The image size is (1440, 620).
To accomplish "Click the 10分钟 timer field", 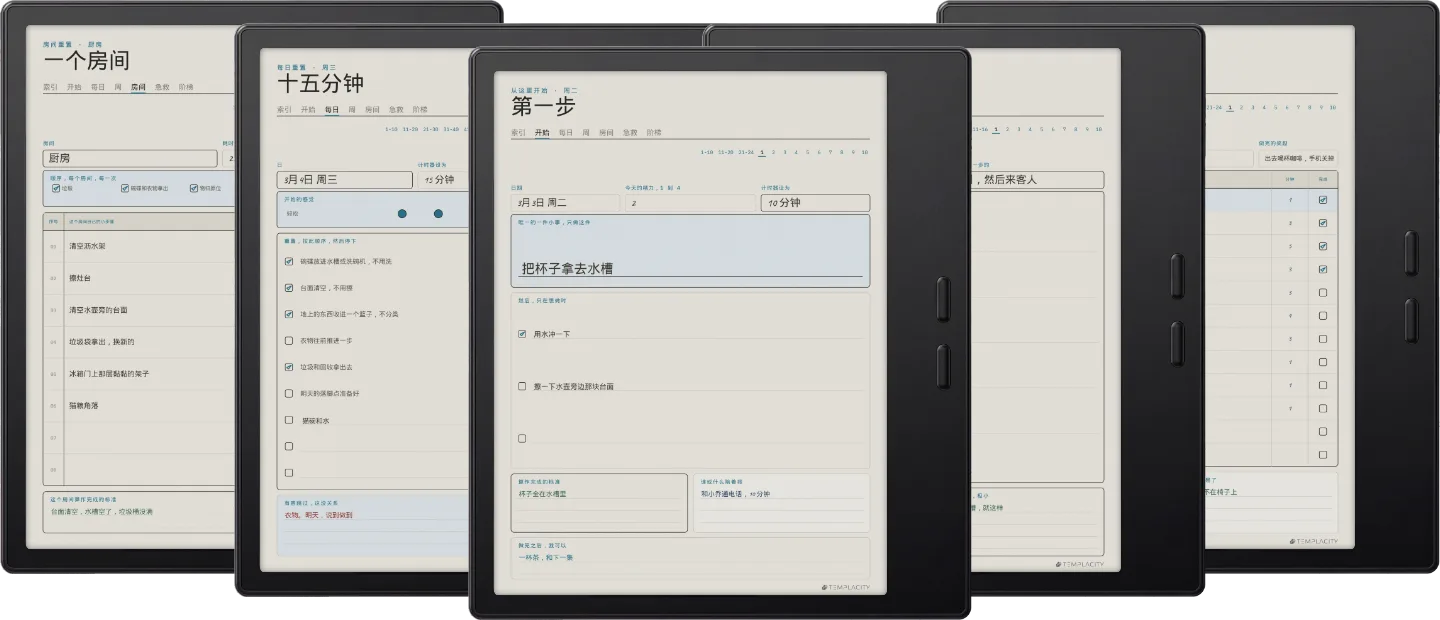I will coord(815,203).
